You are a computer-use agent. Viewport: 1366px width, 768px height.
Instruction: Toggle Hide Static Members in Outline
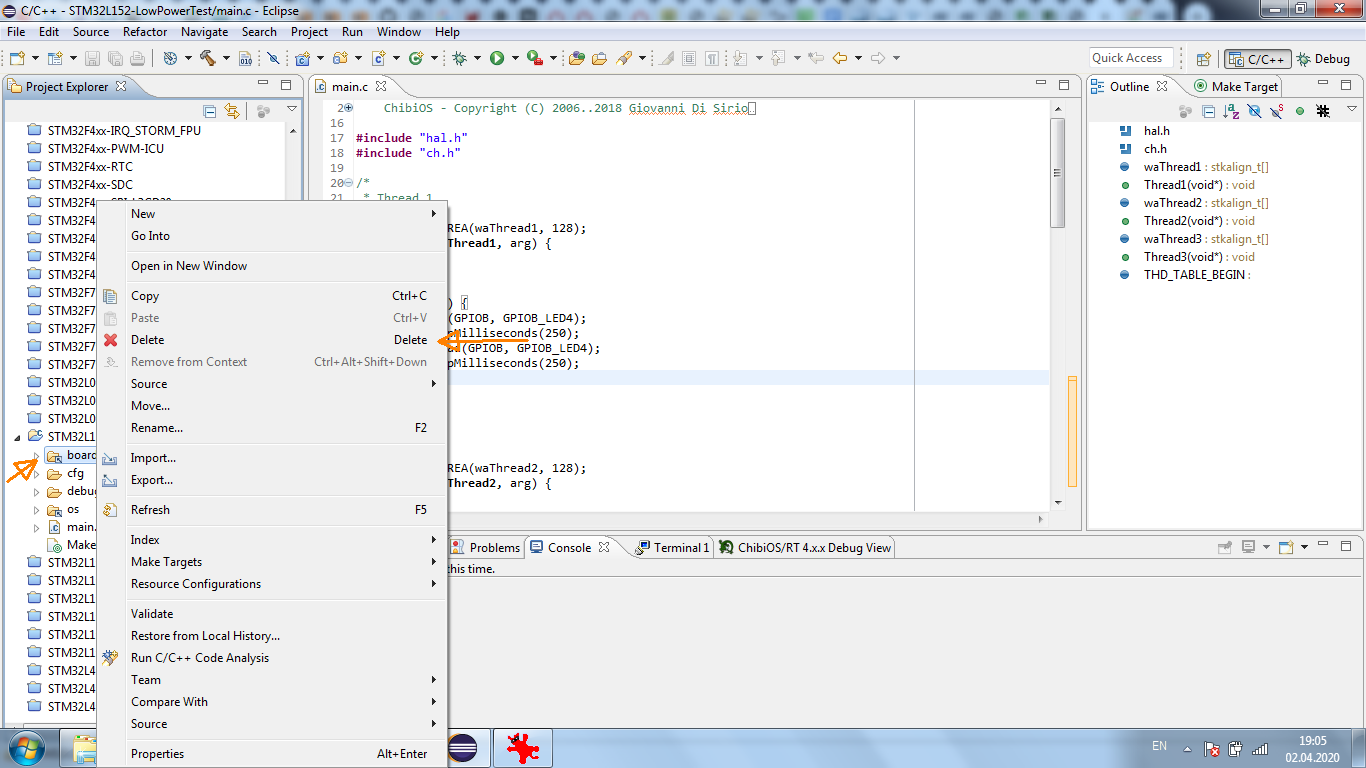click(x=1277, y=111)
